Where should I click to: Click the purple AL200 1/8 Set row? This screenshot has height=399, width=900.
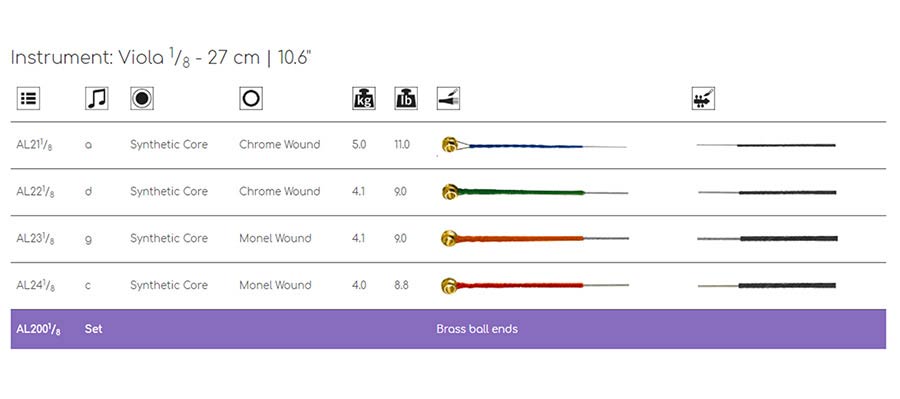(448, 329)
